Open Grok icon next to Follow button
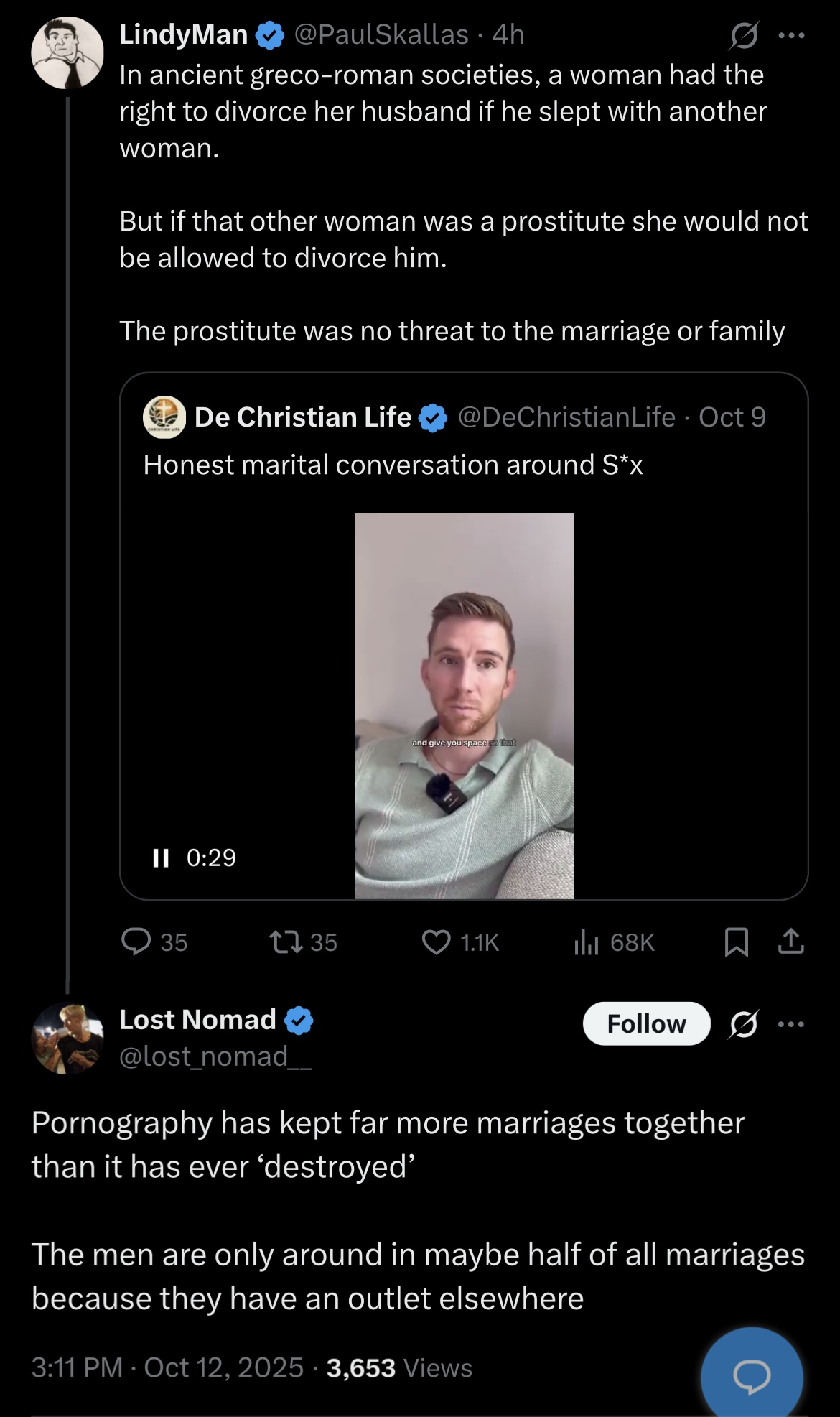The width and height of the screenshot is (840, 1417). (x=743, y=1023)
